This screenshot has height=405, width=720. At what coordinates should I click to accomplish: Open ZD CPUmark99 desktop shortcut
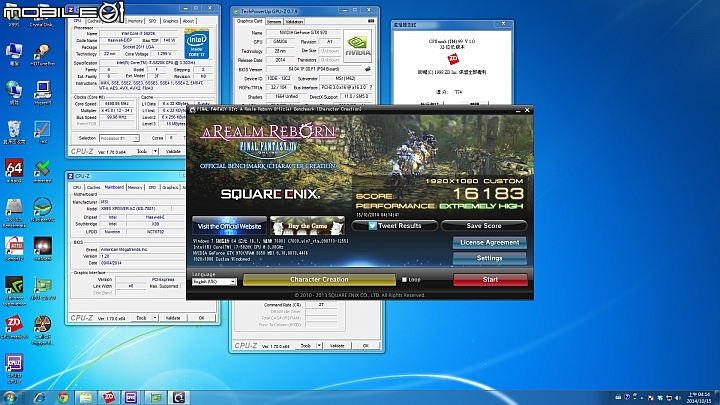coord(14,327)
